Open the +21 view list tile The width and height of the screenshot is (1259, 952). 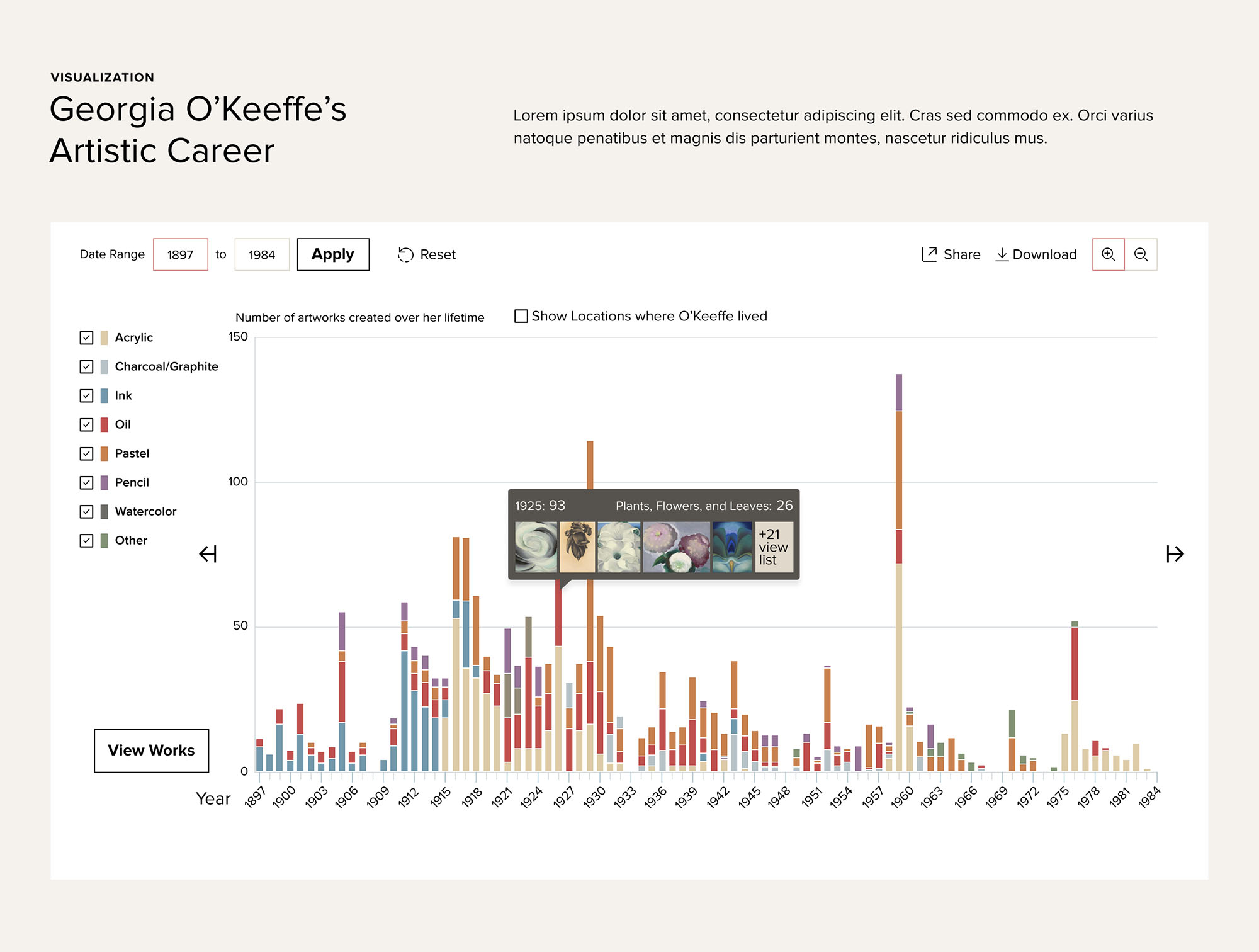[x=774, y=547]
